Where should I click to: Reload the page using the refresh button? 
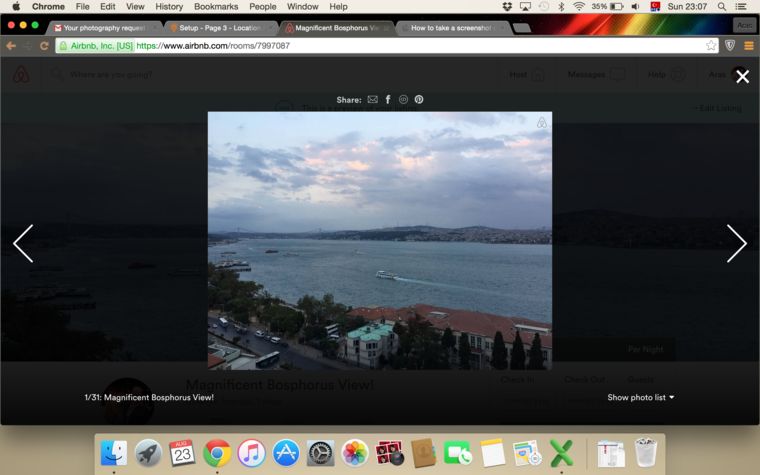click(x=44, y=46)
